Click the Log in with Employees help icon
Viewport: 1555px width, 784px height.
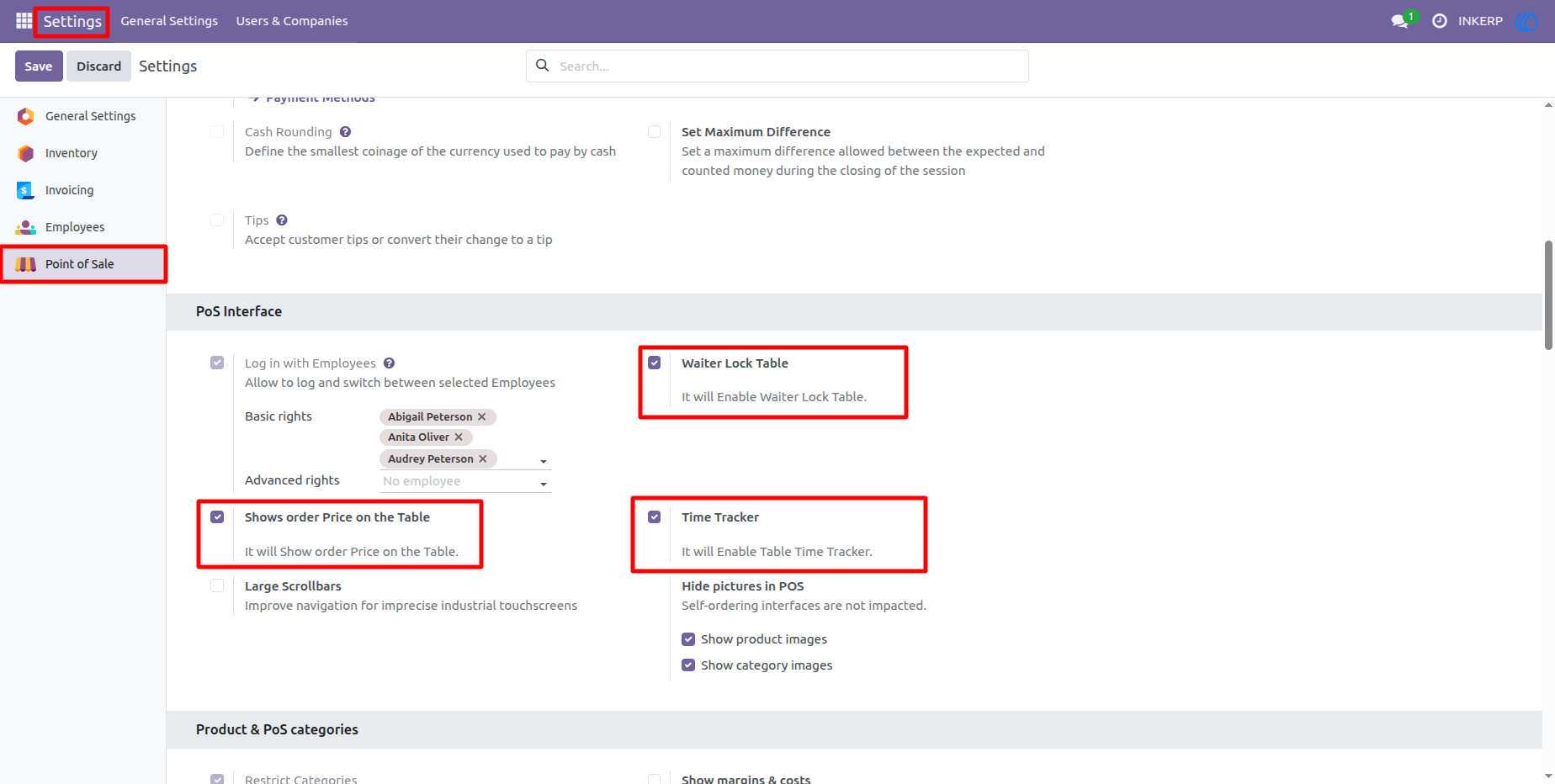click(389, 363)
